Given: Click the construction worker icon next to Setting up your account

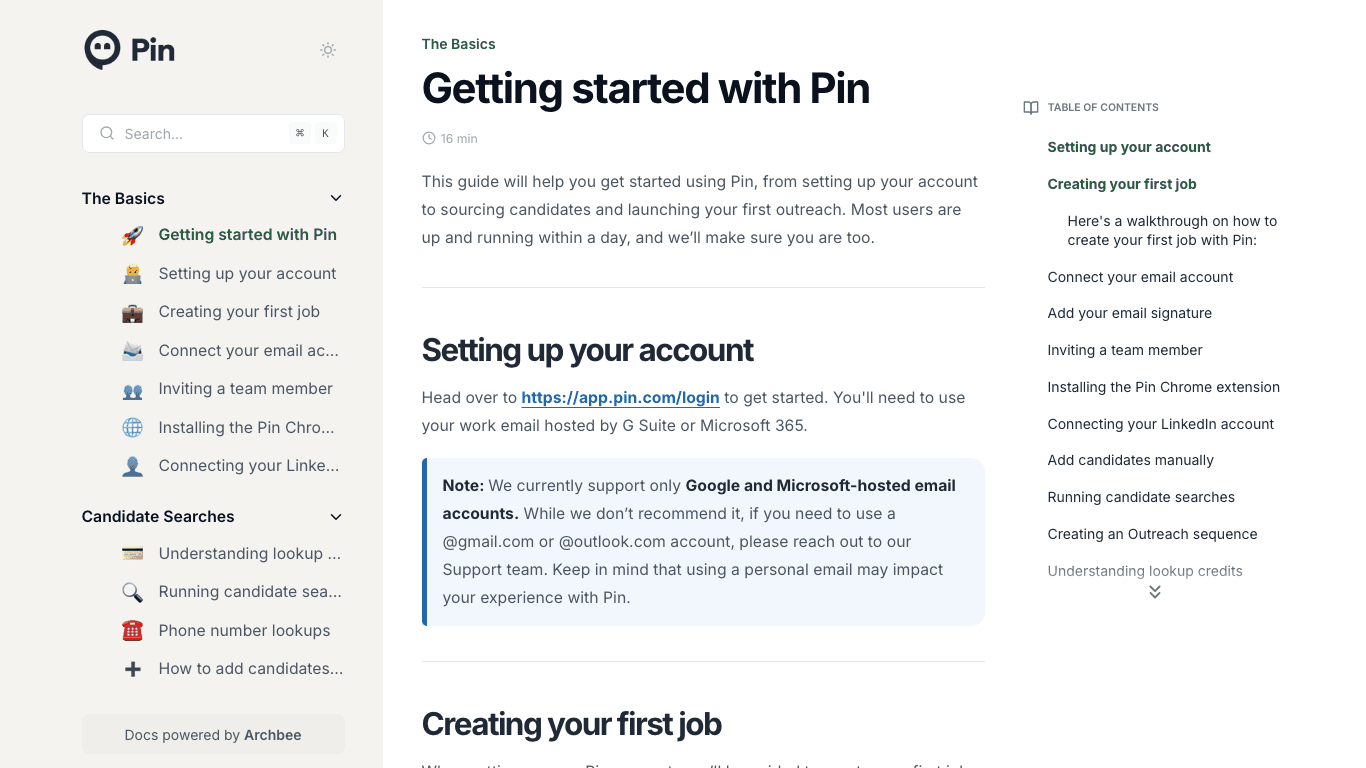Looking at the screenshot, I should tap(132, 273).
